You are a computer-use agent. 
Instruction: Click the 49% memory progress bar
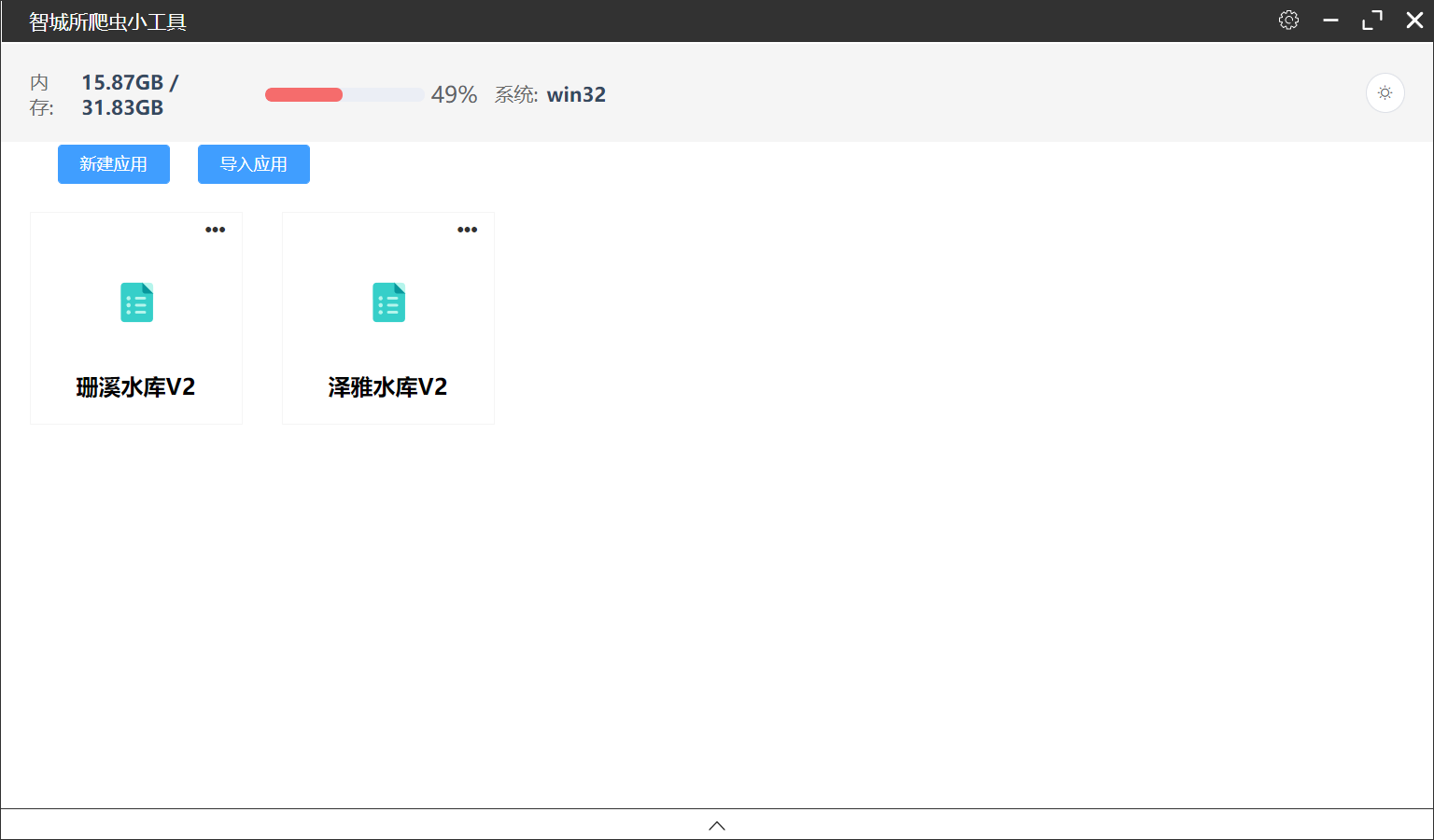[344, 94]
